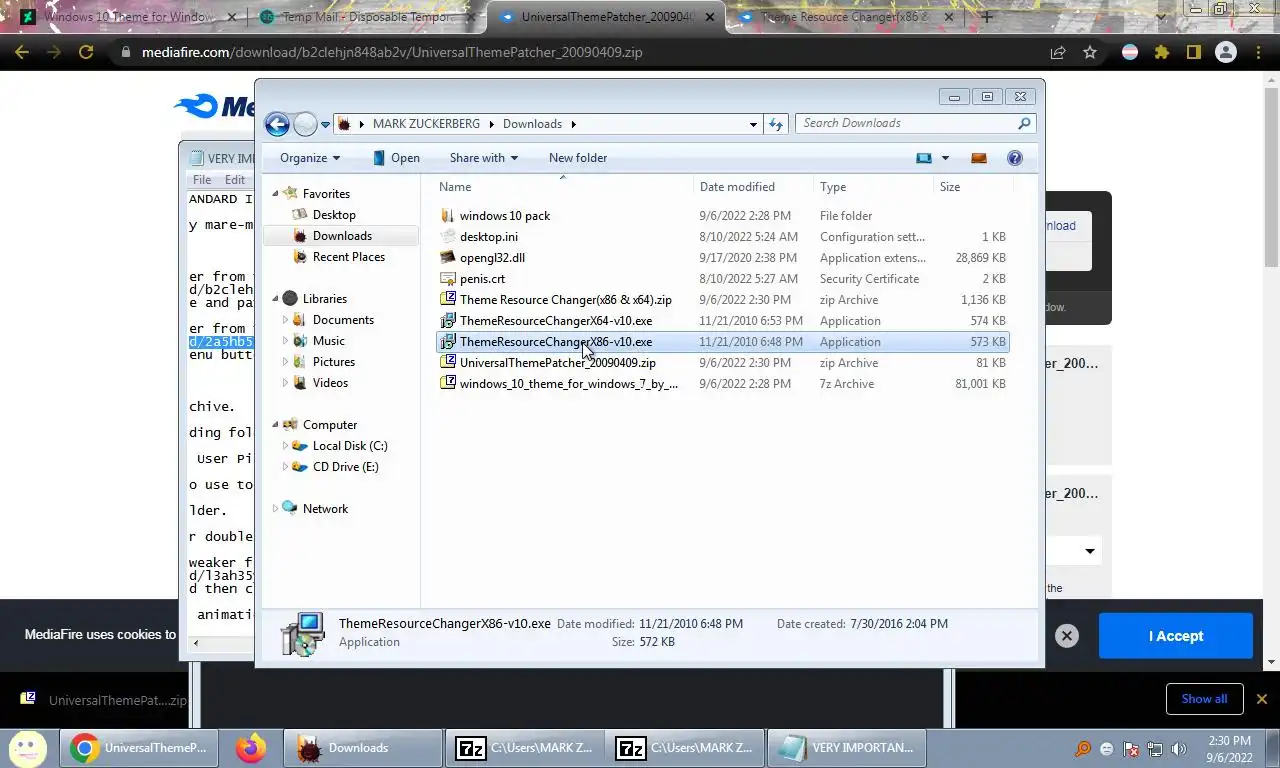Open the VERY IMPORTAN... Notepad taskbar item
The height and width of the screenshot is (768, 1280).
coord(849,748)
